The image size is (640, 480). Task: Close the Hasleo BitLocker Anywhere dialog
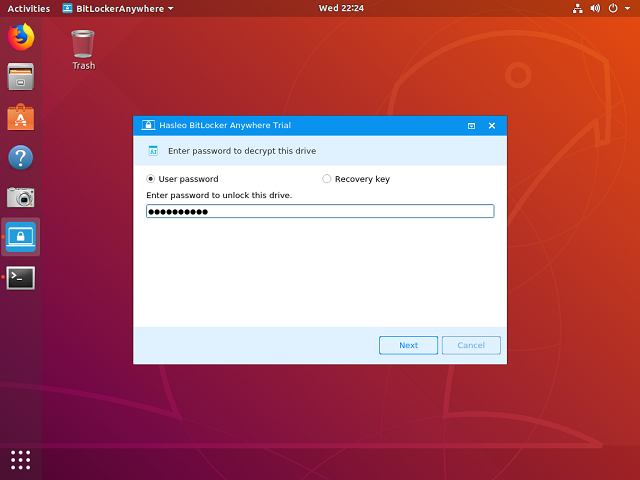pos(492,126)
